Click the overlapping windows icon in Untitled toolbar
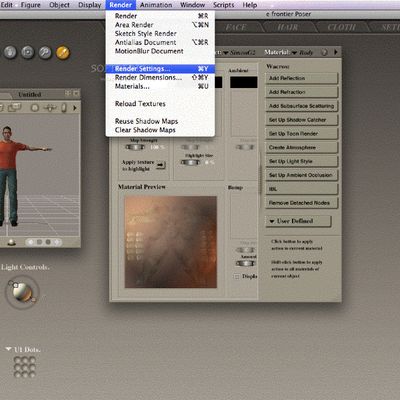The image size is (400, 400). (14, 107)
